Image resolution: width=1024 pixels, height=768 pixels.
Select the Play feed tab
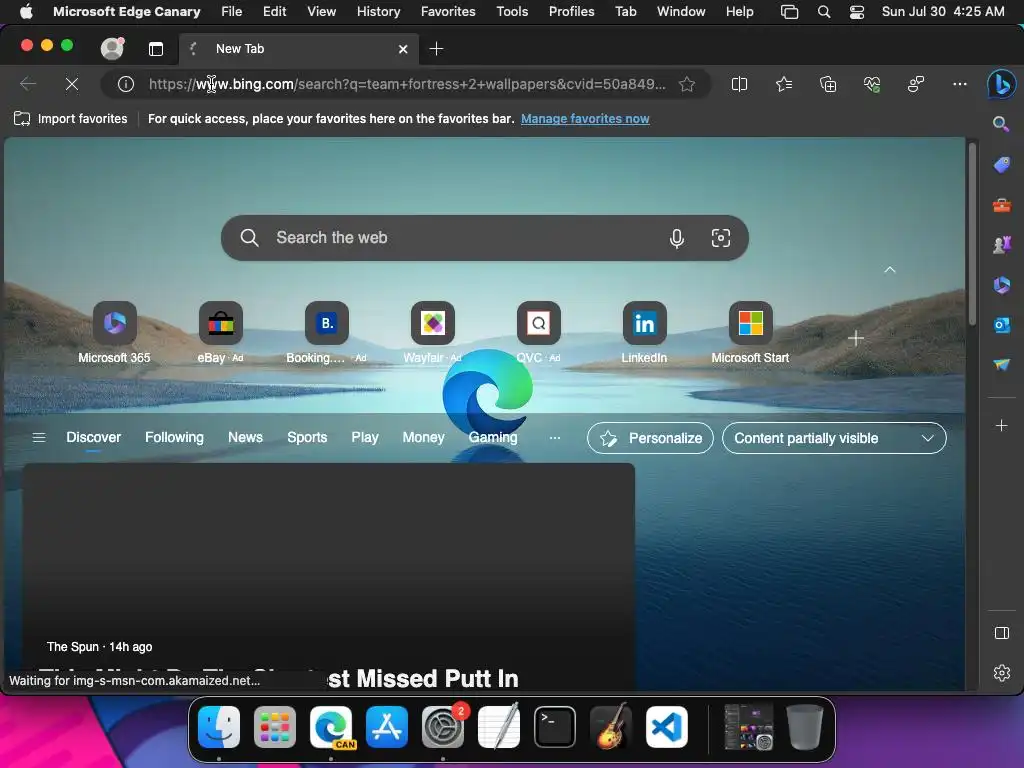point(364,438)
